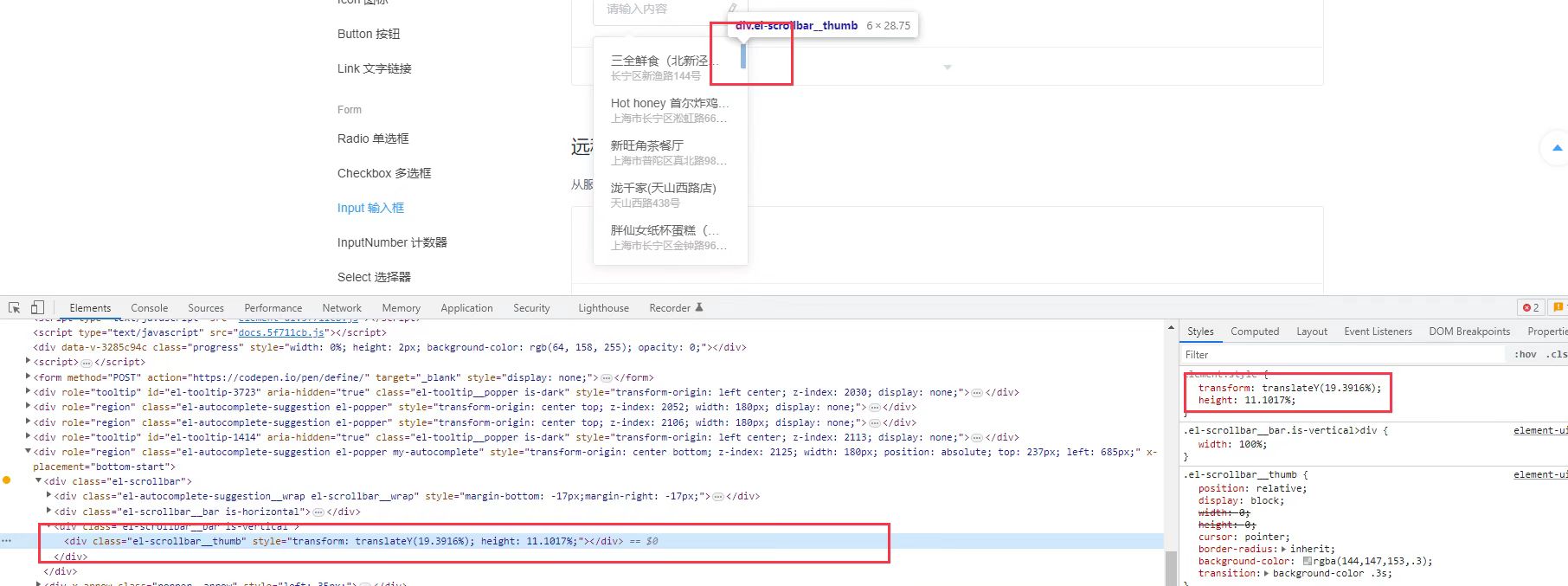Toggle the .cls class editor button

(x=1557, y=354)
